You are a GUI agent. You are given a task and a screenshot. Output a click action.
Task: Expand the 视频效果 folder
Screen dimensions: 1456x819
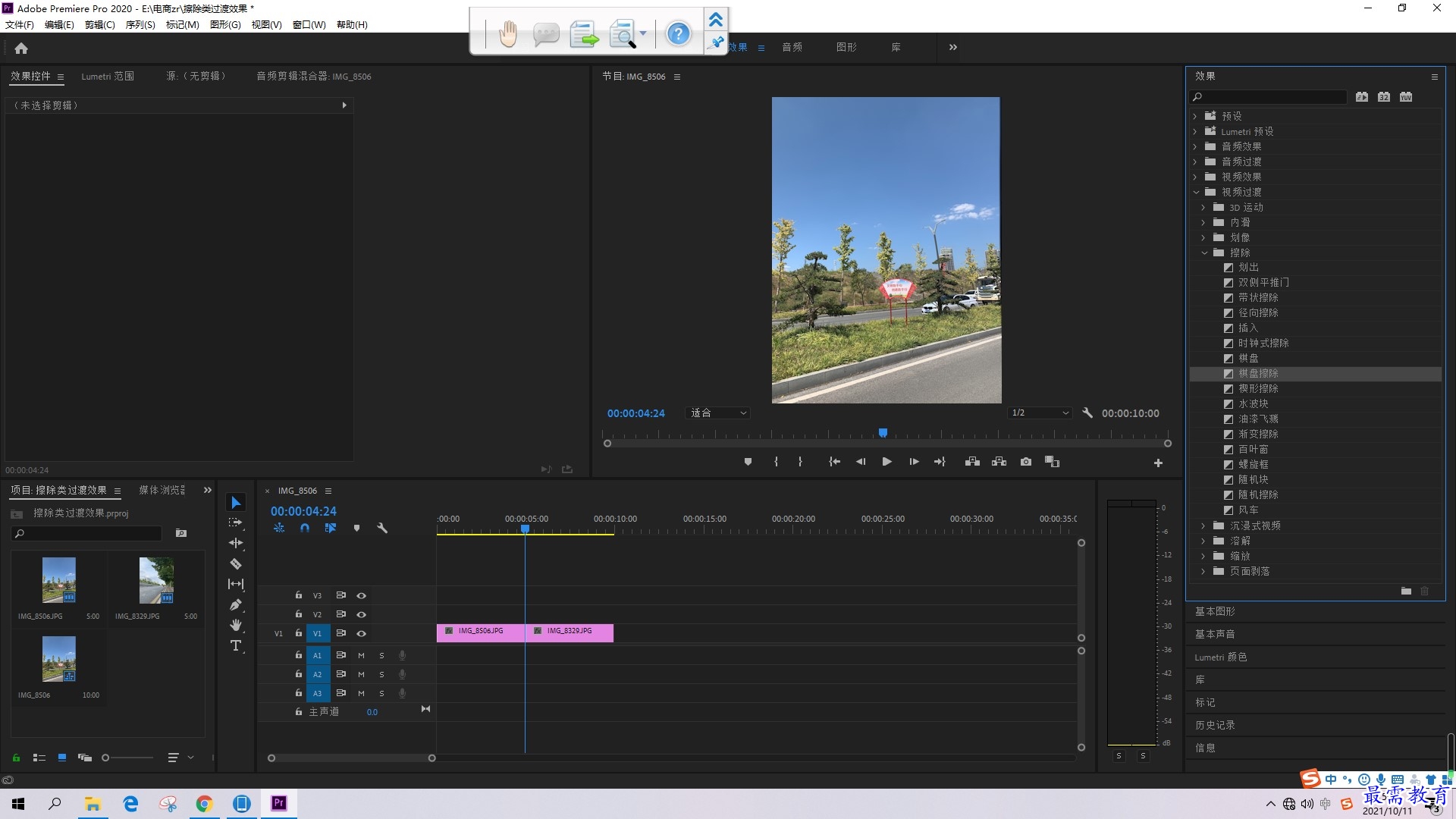[1195, 177]
